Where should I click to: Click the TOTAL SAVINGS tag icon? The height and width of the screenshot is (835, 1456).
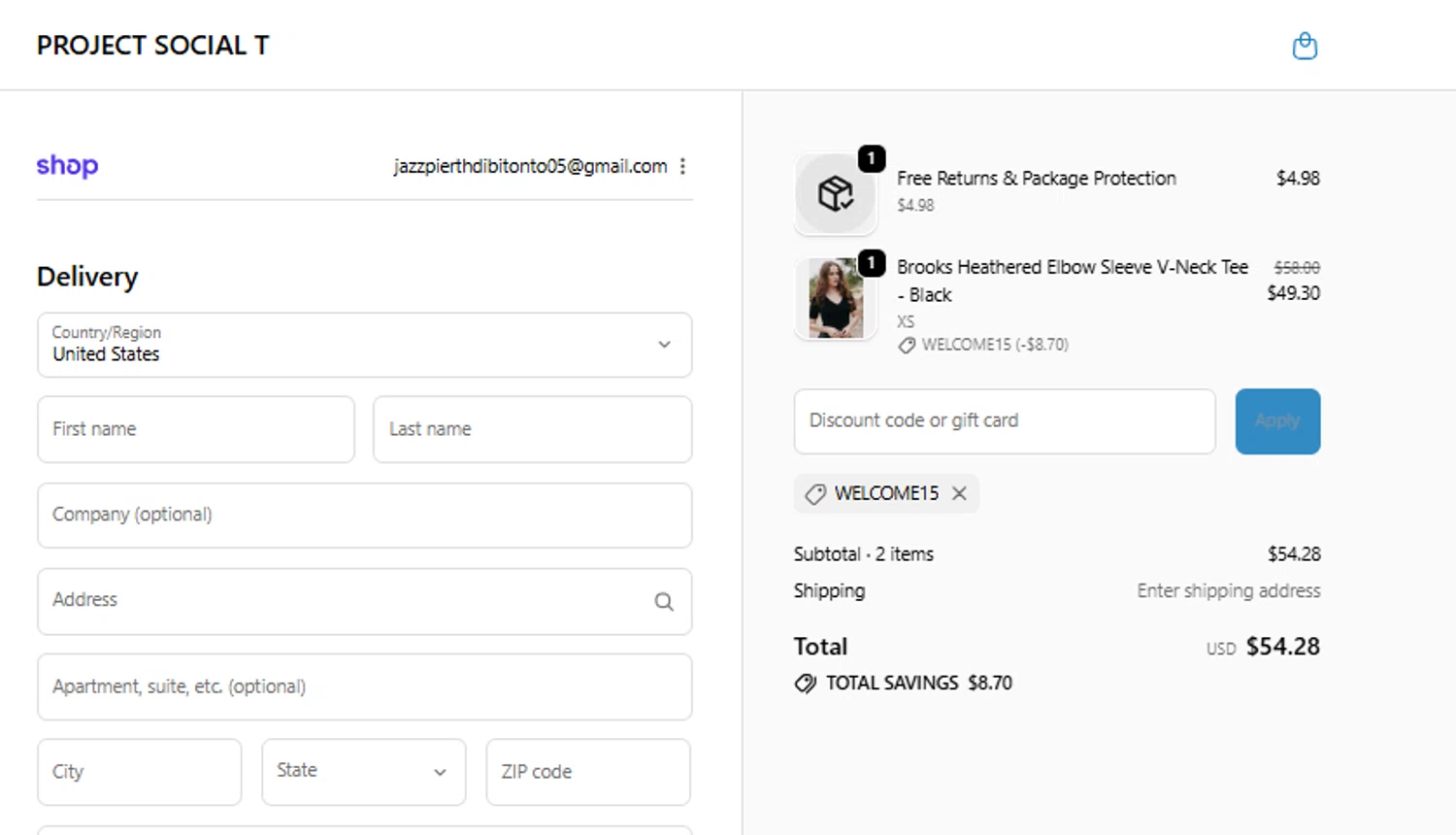click(805, 684)
